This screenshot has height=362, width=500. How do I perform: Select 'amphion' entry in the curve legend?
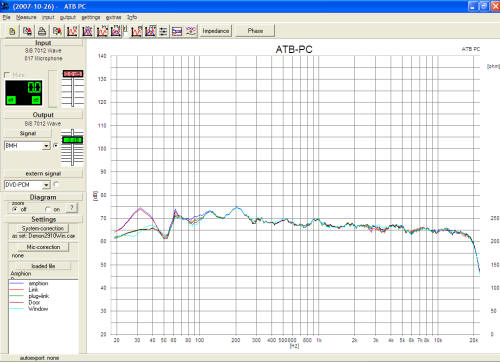coord(38,283)
